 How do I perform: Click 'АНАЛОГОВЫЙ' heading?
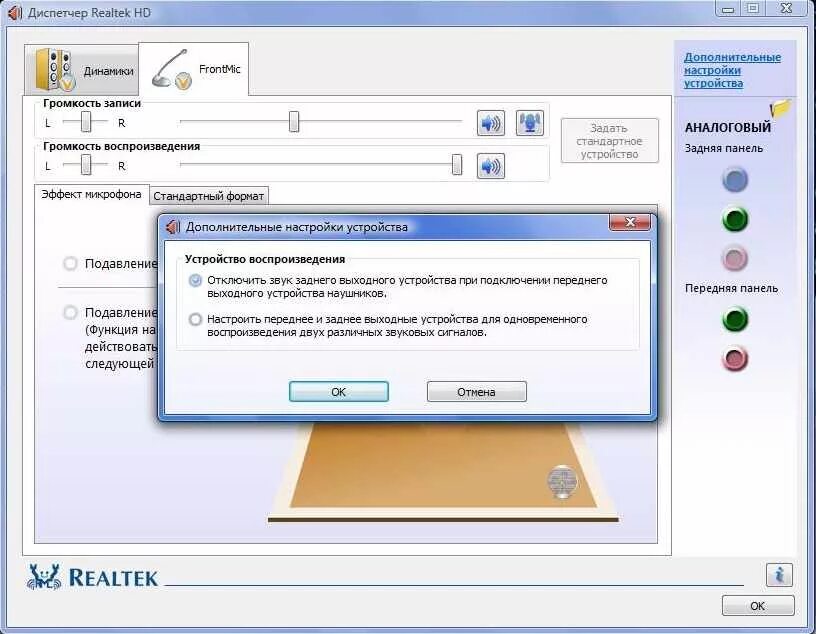(728, 127)
